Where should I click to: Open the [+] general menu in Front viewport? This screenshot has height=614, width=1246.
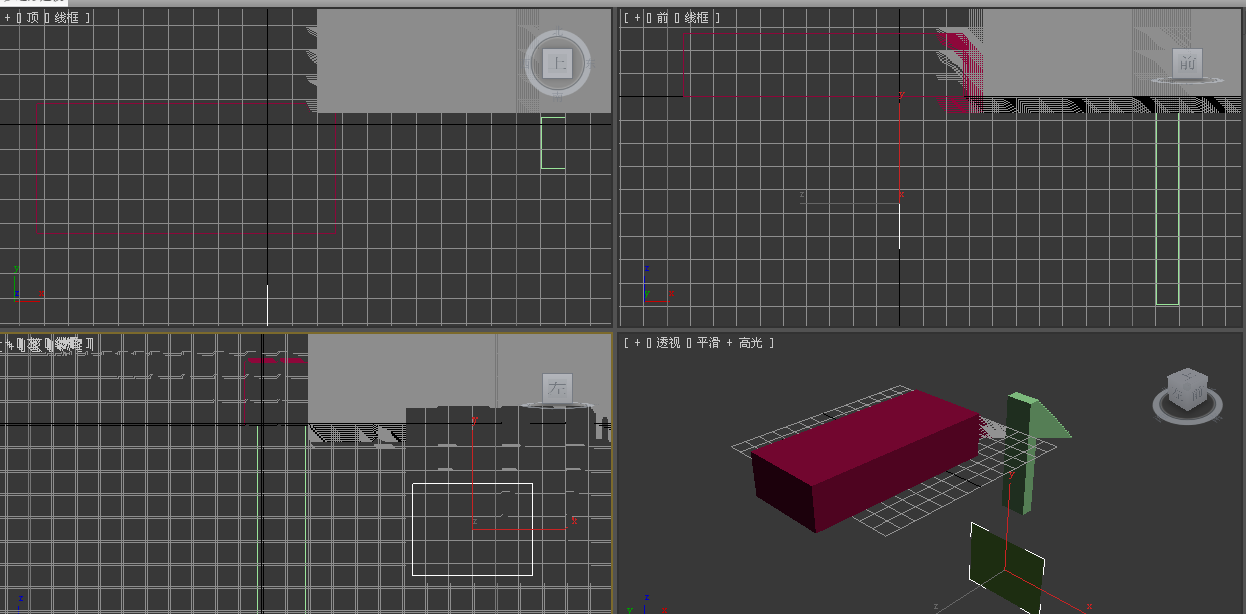(636, 18)
